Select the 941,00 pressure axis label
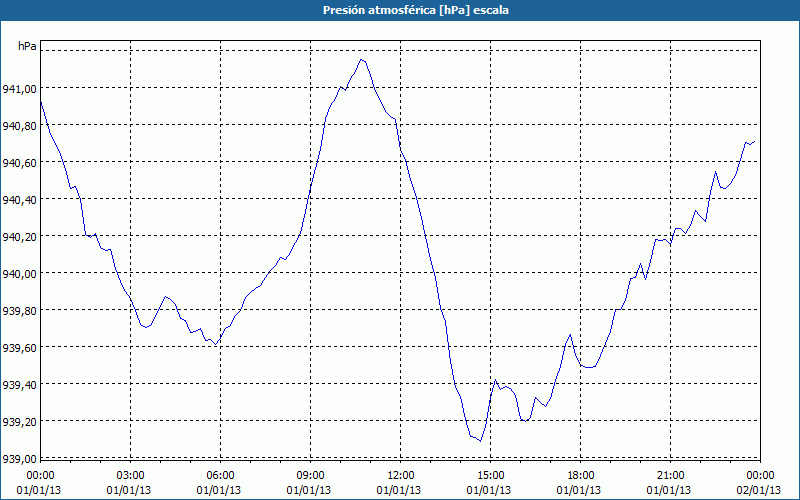This screenshot has height=500, width=800. (20, 89)
